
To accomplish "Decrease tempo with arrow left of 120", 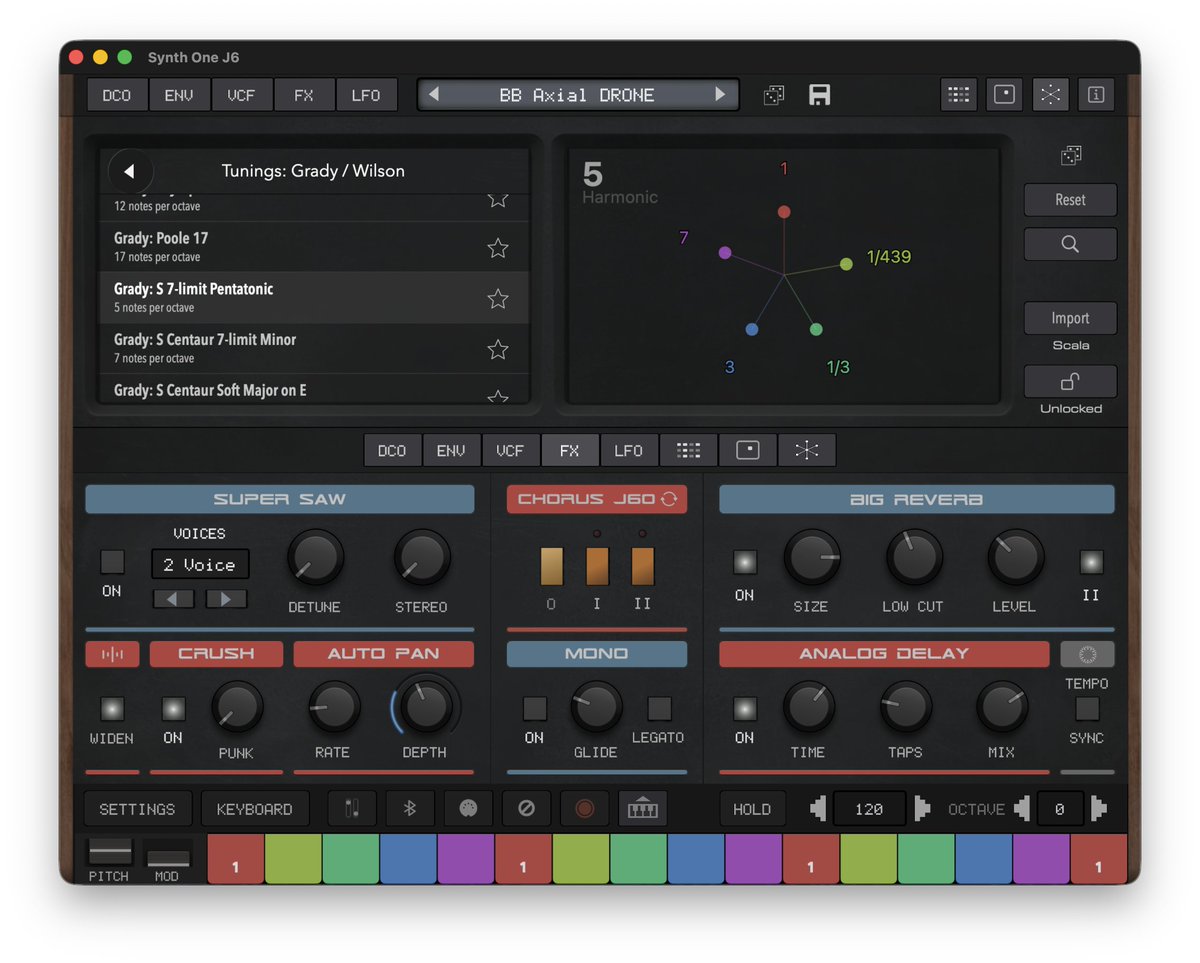I will click(x=818, y=809).
